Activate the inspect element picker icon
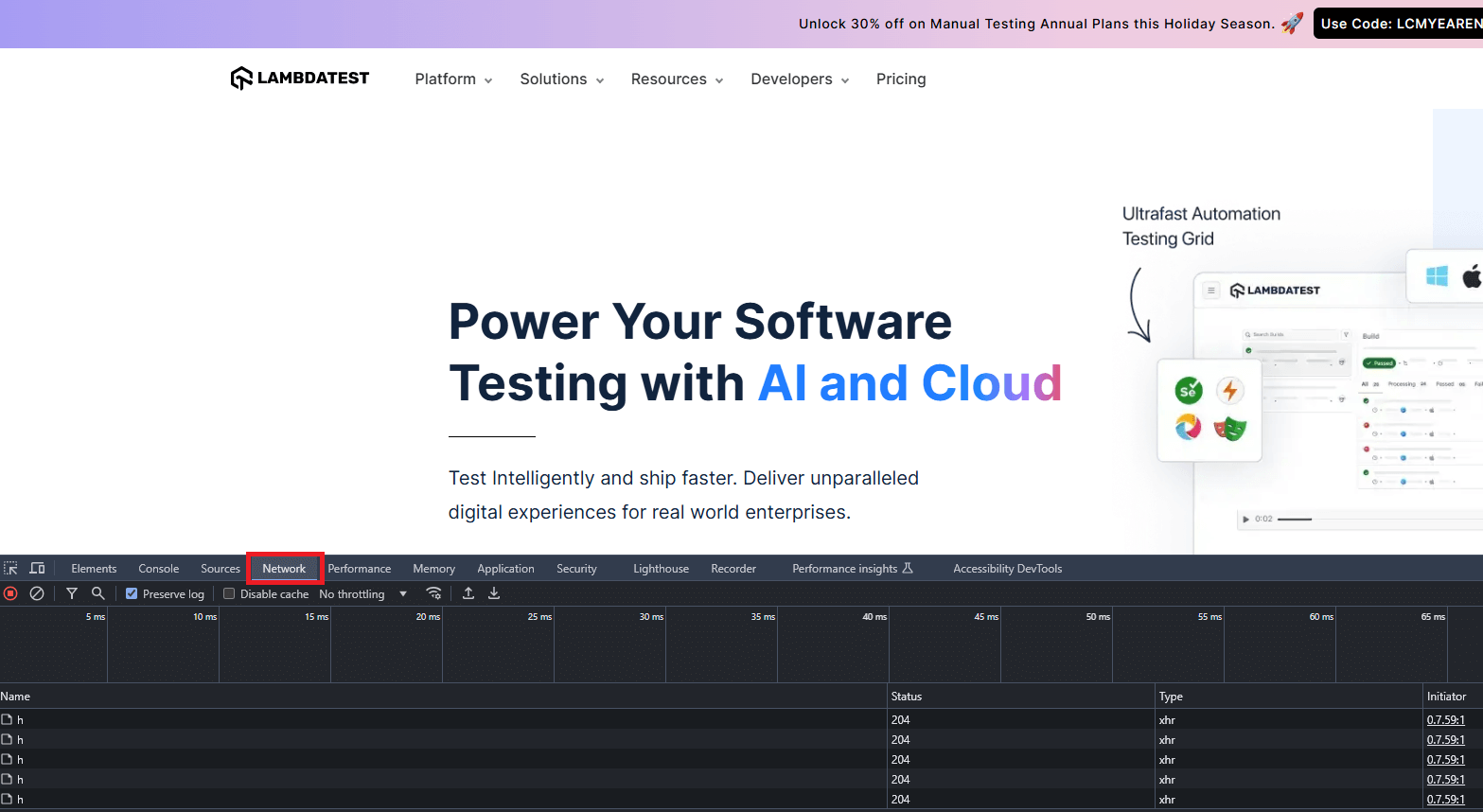Image resolution: width=1483 pixels, height=812 pixels. (x=11, y=569)
